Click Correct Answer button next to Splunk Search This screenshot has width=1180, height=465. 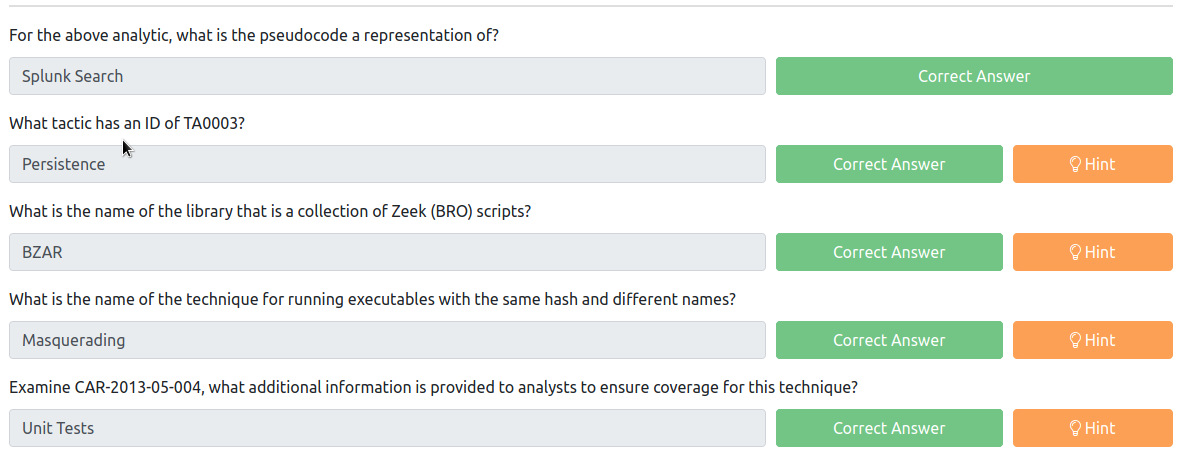tap(975, 76)
